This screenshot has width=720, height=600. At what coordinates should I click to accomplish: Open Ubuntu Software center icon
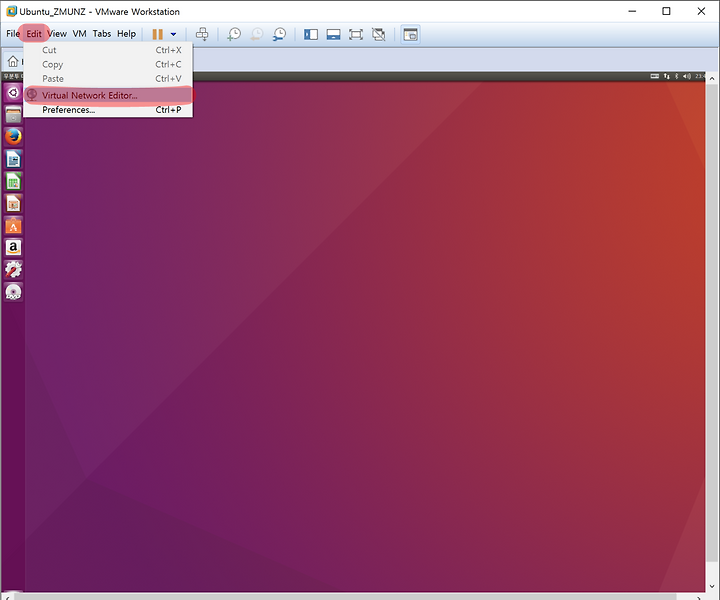pyautogui.click(x=13, y=225)
